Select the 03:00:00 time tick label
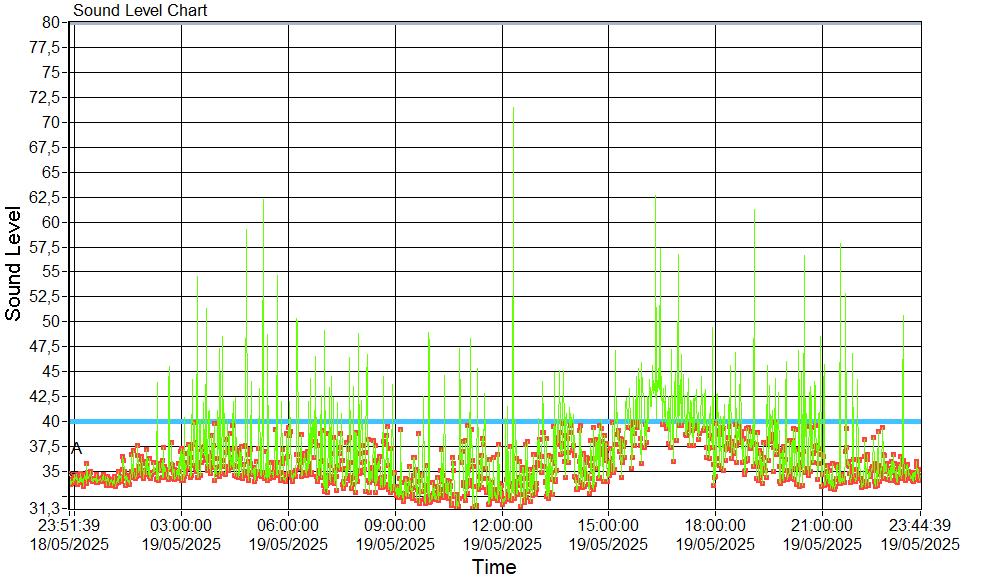 [x=181, y=525]
